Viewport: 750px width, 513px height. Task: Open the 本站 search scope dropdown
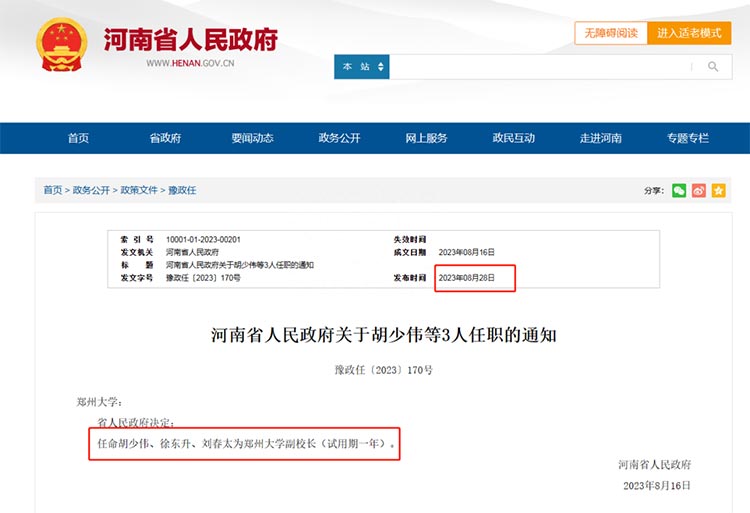[x=362, y=67]
